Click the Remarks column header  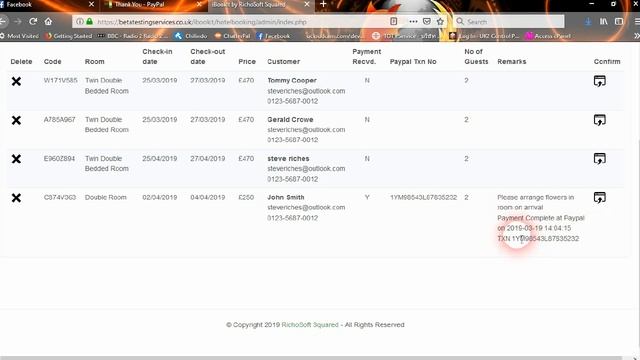[511, 62]
